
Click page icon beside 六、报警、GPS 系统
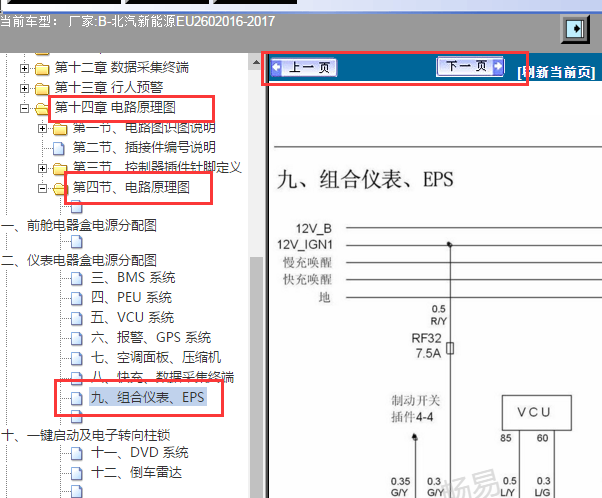coord(77,338)
